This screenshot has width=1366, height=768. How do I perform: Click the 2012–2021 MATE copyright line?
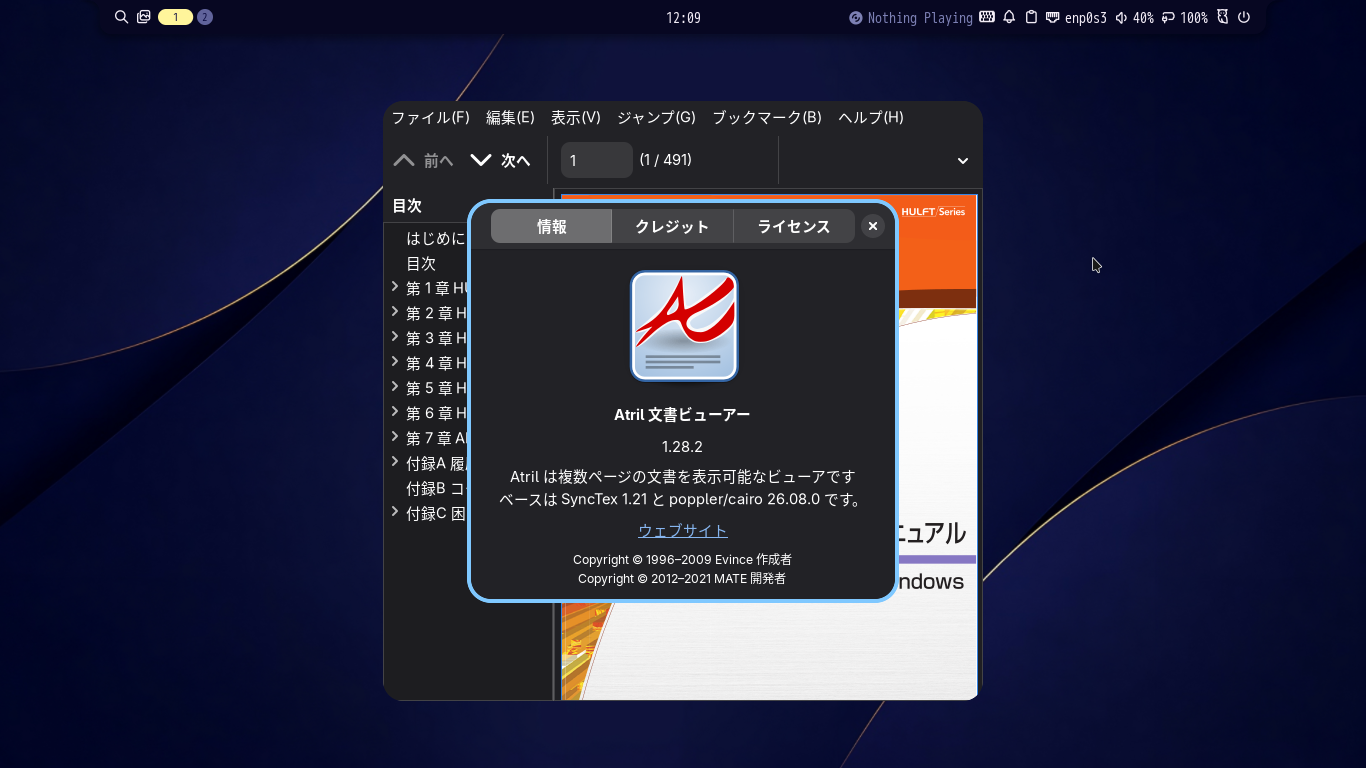pyautogui.click(x=682, y=578)
